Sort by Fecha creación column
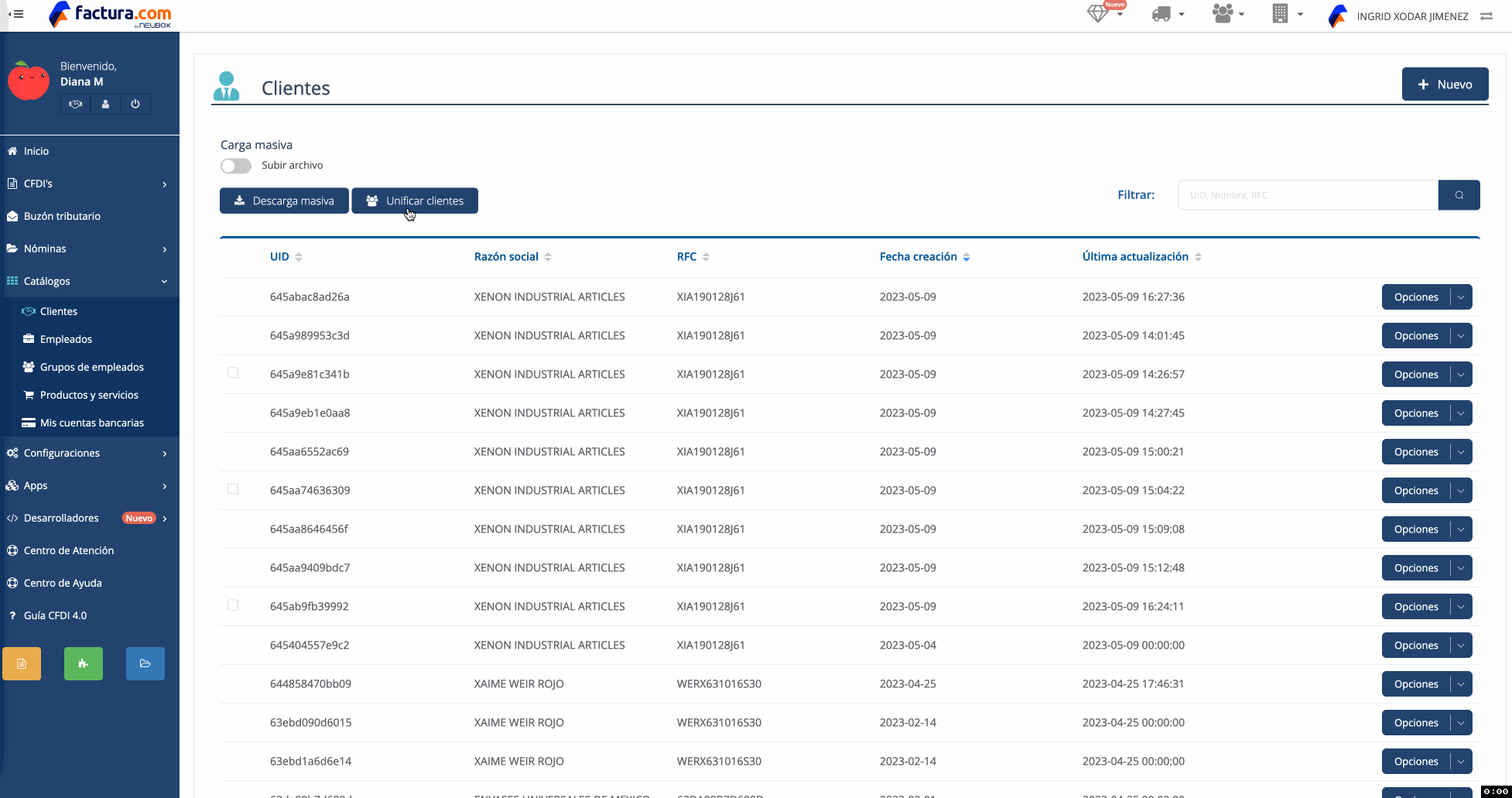 click(966, 257)
